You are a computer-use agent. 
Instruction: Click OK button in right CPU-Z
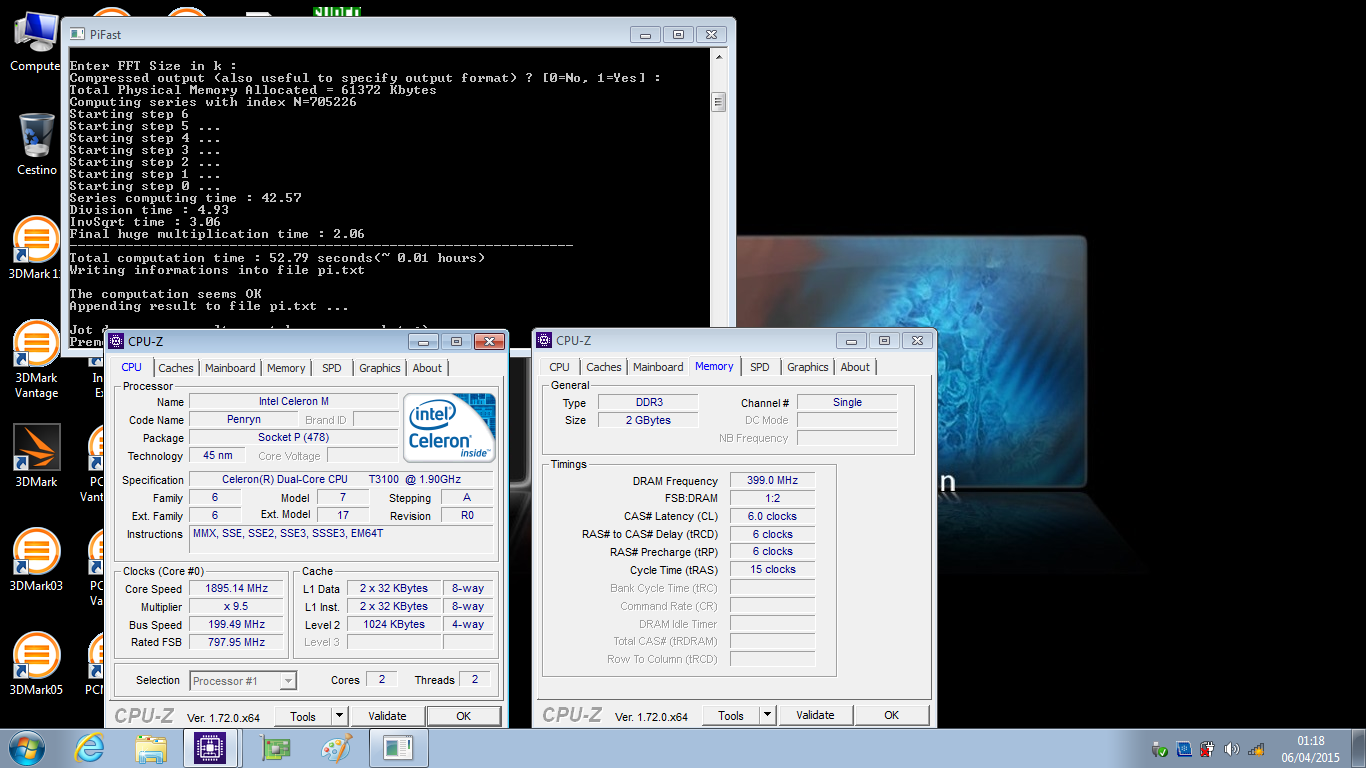pyautogui.click(x=891, y=715)
